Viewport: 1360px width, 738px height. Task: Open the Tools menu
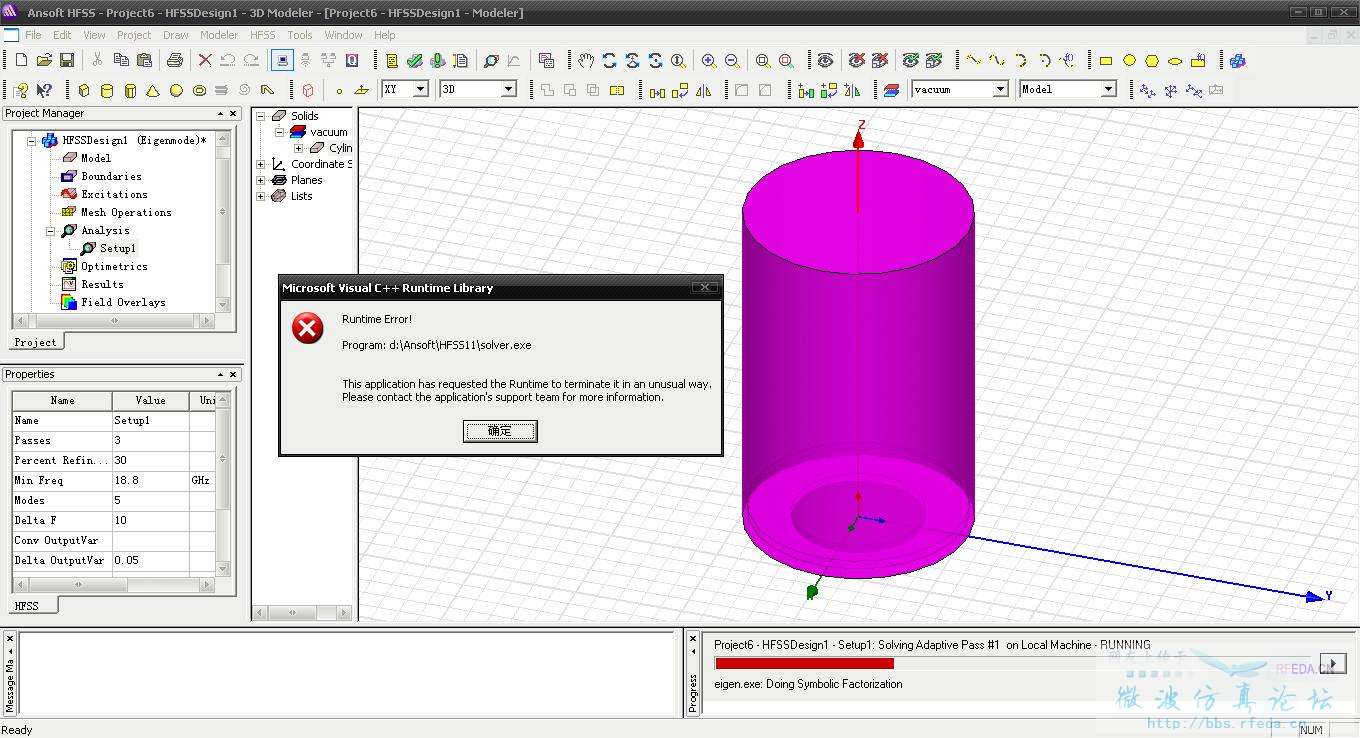tap(300, 35)
